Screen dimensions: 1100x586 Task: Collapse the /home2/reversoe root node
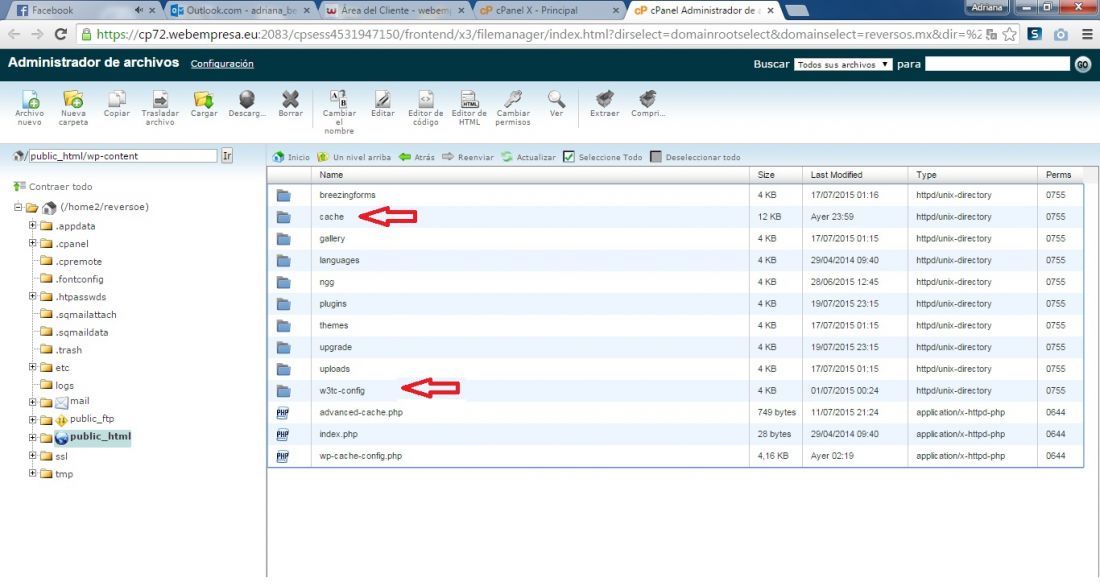coord(18,207)
